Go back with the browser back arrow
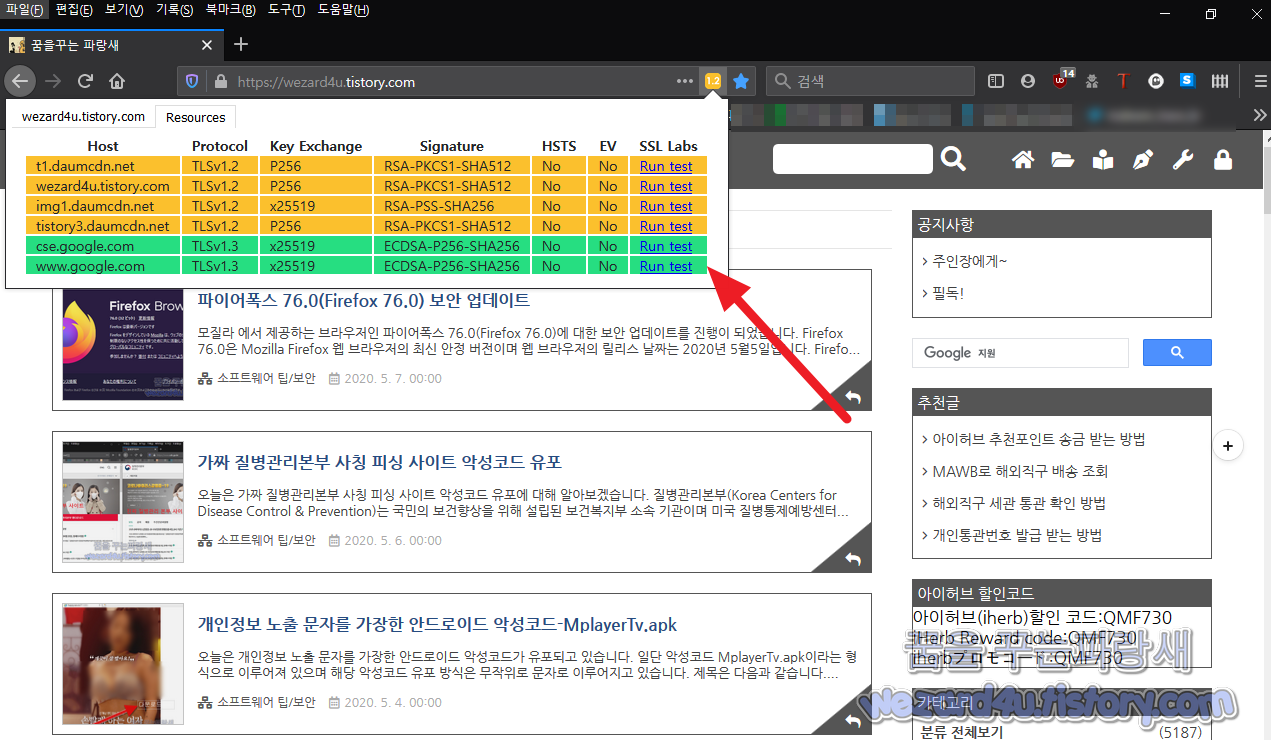The height and width of the screenshot is (740, 1271). (x=19, y=81)
